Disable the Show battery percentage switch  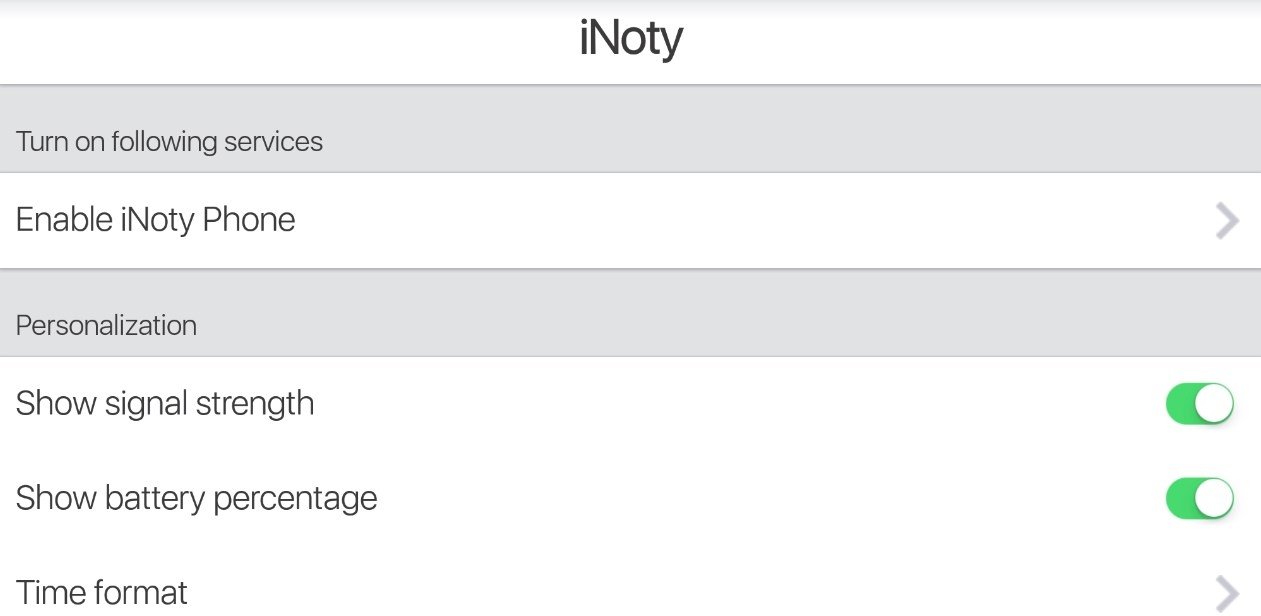click(1200, 498)
